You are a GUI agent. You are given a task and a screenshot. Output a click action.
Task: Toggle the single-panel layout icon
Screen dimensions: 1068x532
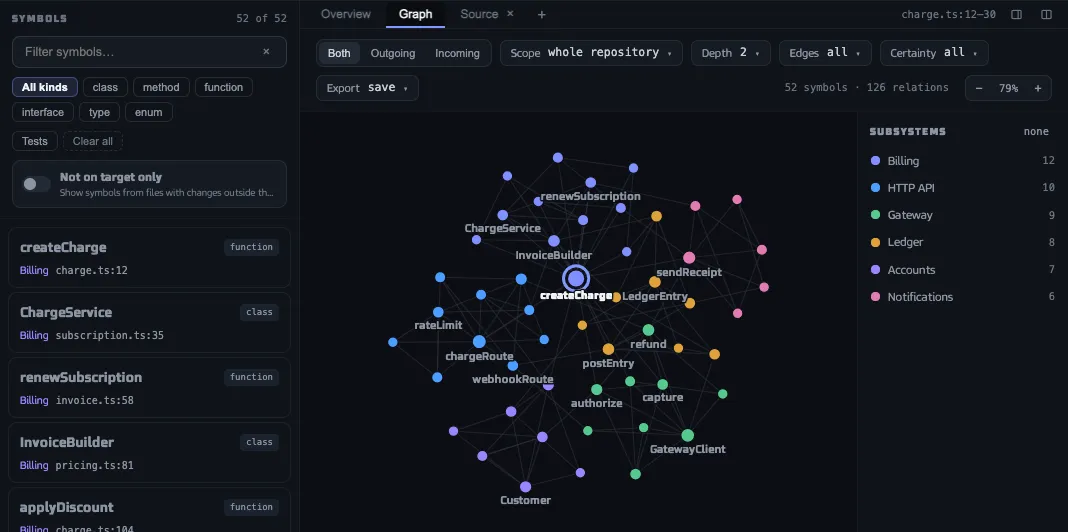(1016, 14)
